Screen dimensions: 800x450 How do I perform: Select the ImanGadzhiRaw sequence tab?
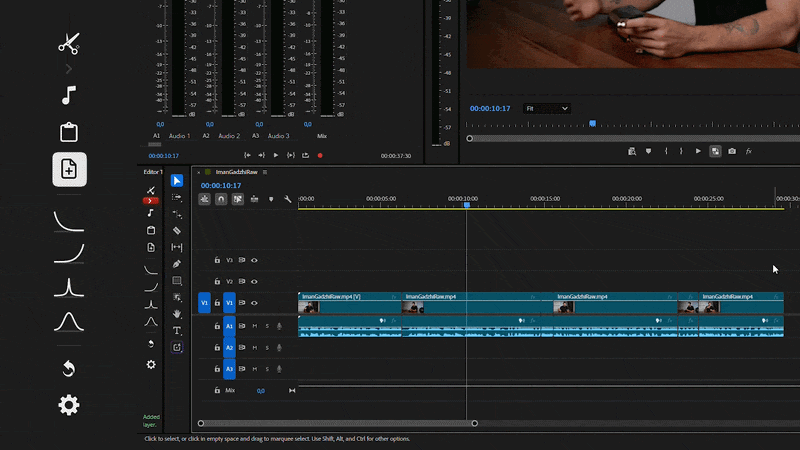[236, 172]
